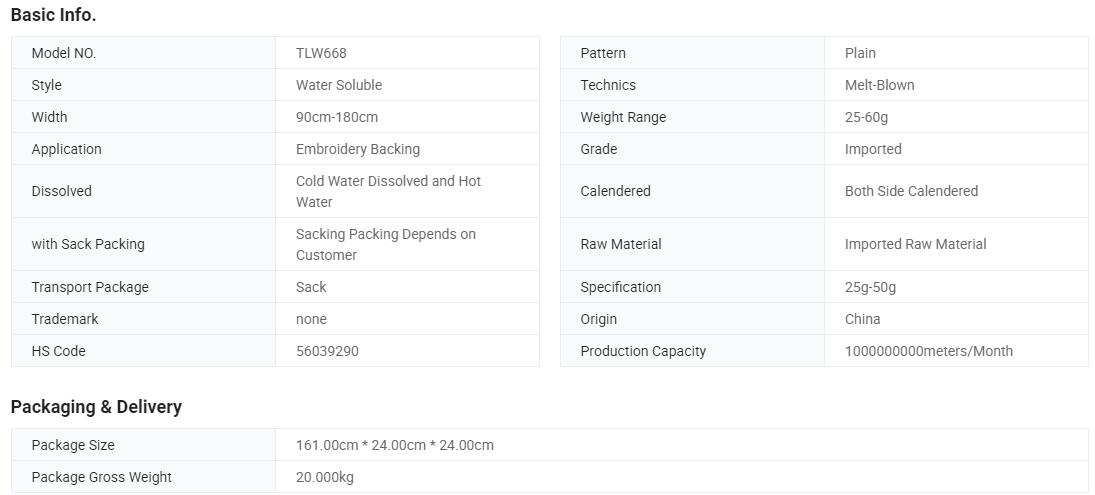Click the Specification value 25g-50g

click(870, 287)
